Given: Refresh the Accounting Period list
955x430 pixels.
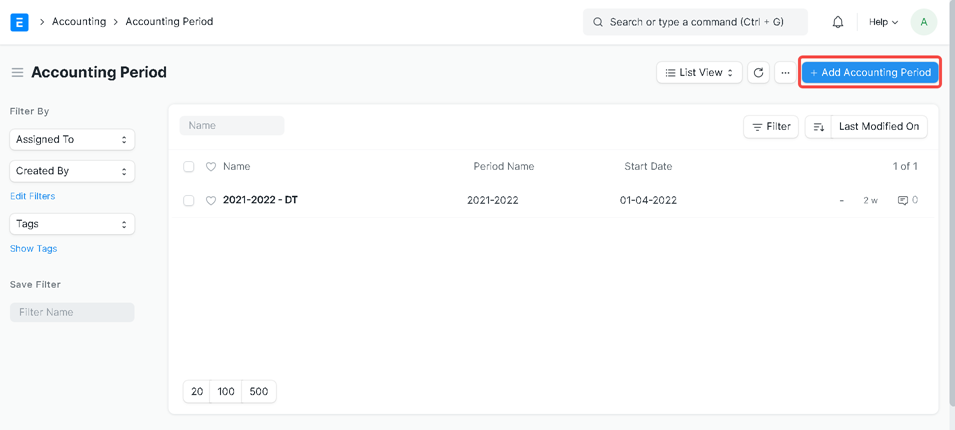Looking at the screenshot, I should click(x=758, y=73).
